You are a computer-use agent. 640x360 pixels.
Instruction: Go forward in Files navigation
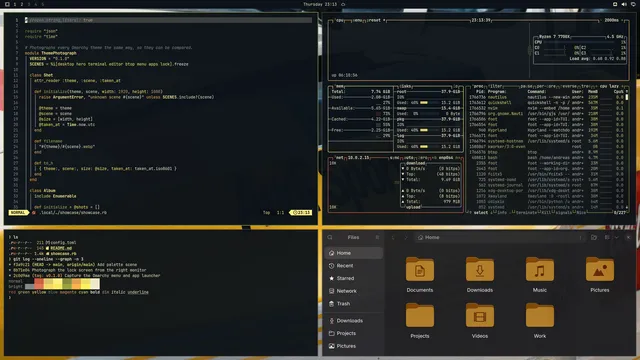405,237
